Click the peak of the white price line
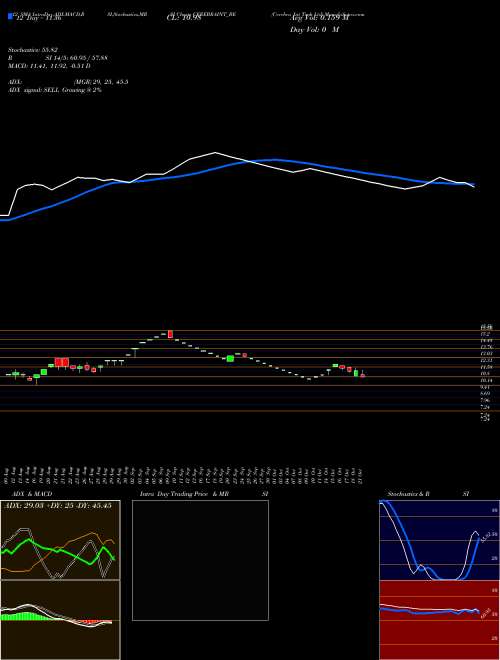 pos(215,152)
